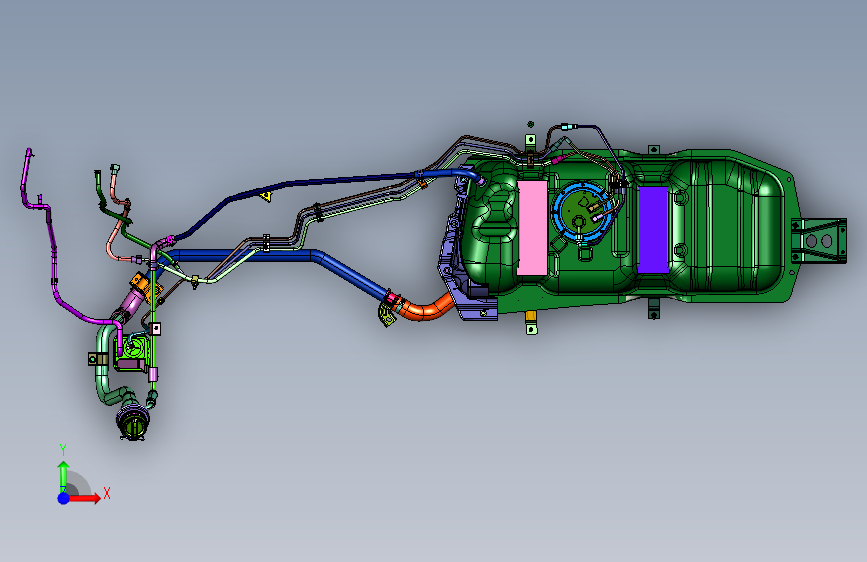The image size is (867, 562).
Task: Select the yellow triangular clip on dark-blue pipe
Action: coord(266,196)
